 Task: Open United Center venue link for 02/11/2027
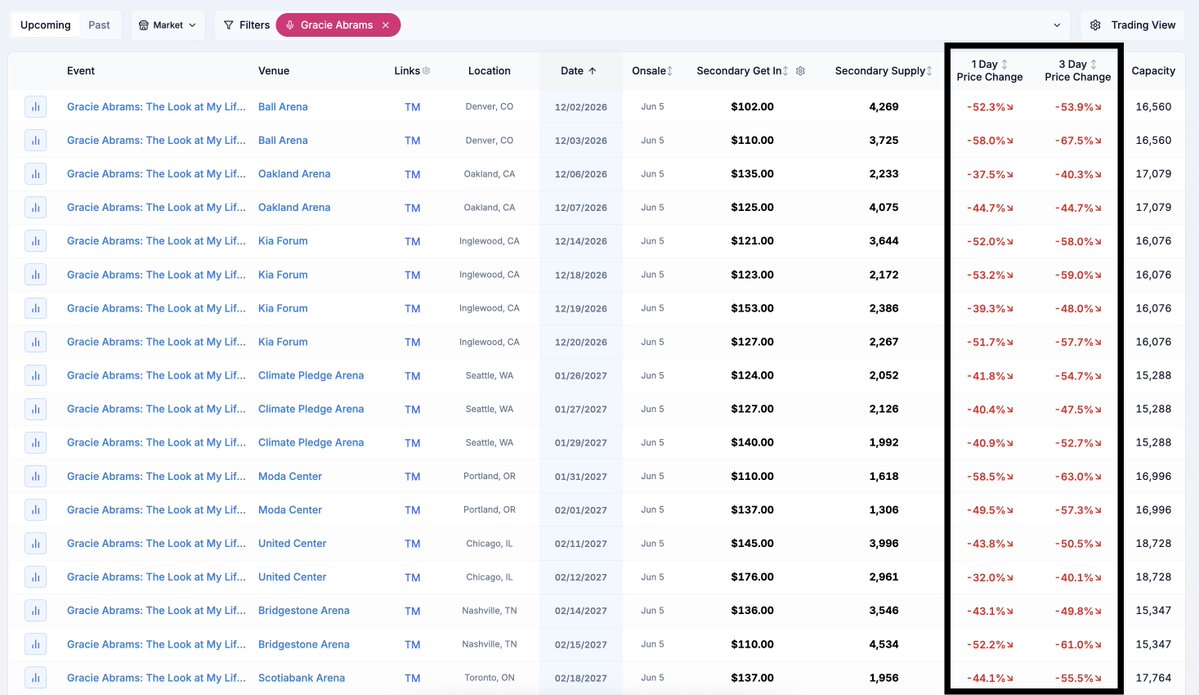pyautogui.click(x=292, y=544)
